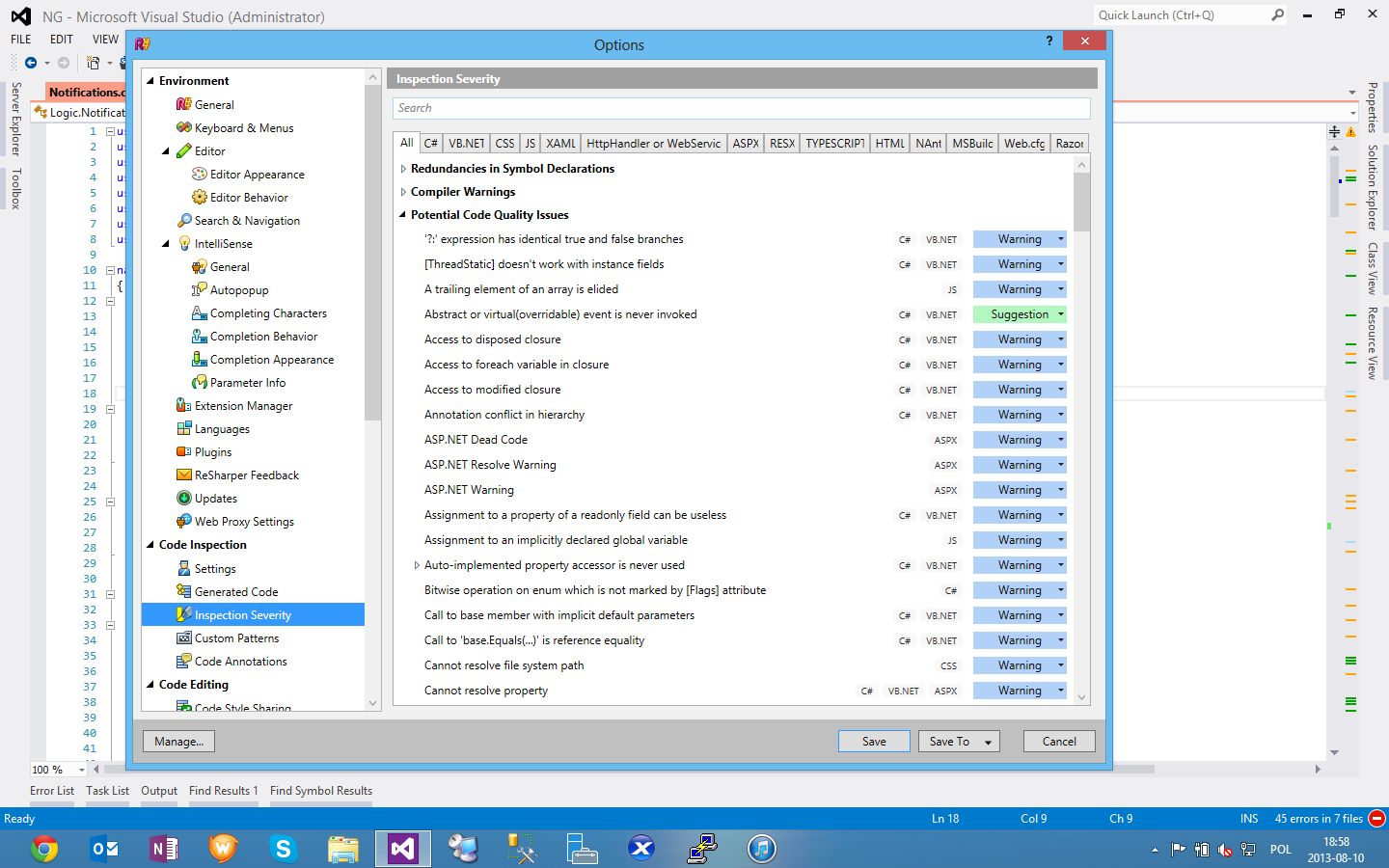This screenshot has height=868, width=1389.
Task: Switch to the XAML tab
Action: point(560,143)
